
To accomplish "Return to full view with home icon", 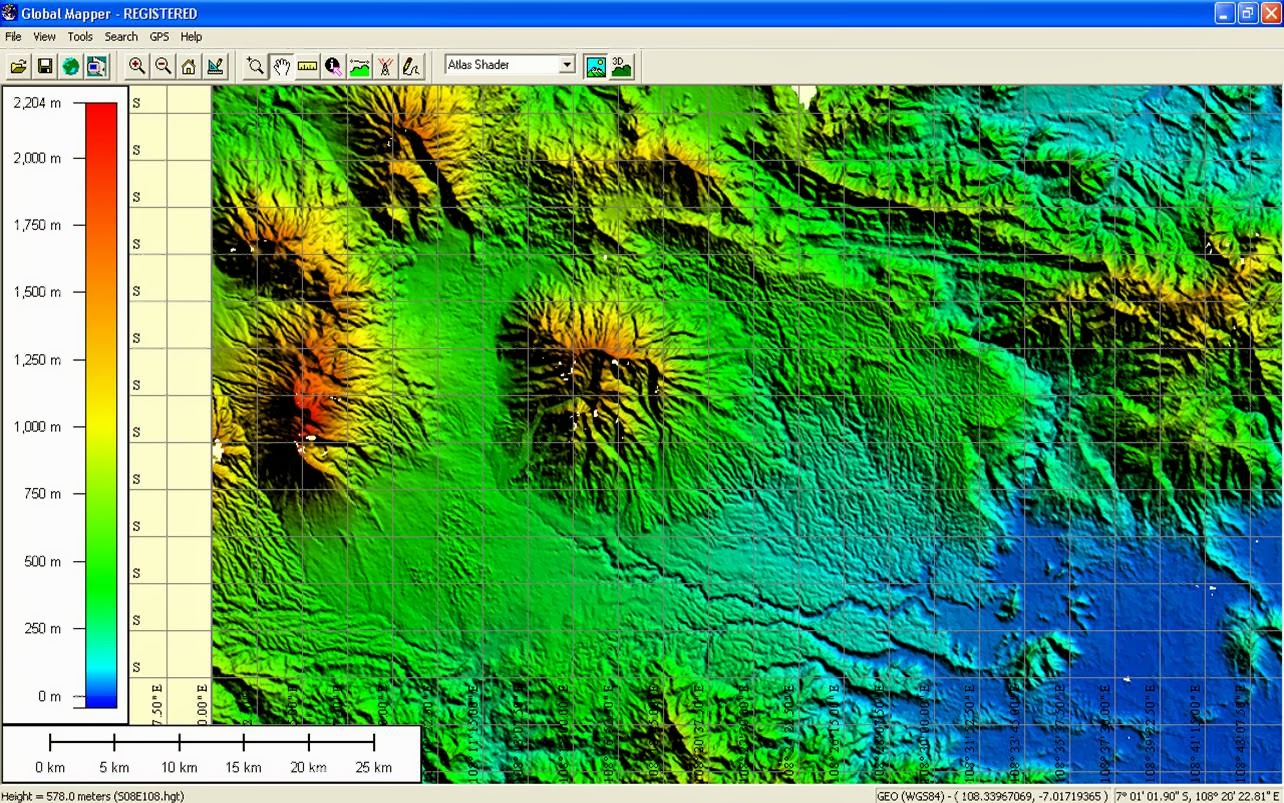I will (189, 66).
